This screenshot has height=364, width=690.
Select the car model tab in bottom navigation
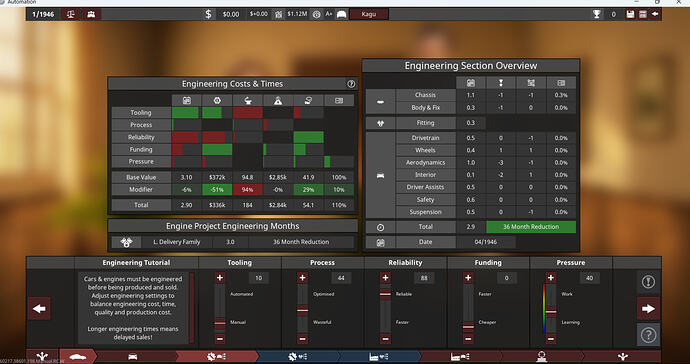click(x=78, y=357)
